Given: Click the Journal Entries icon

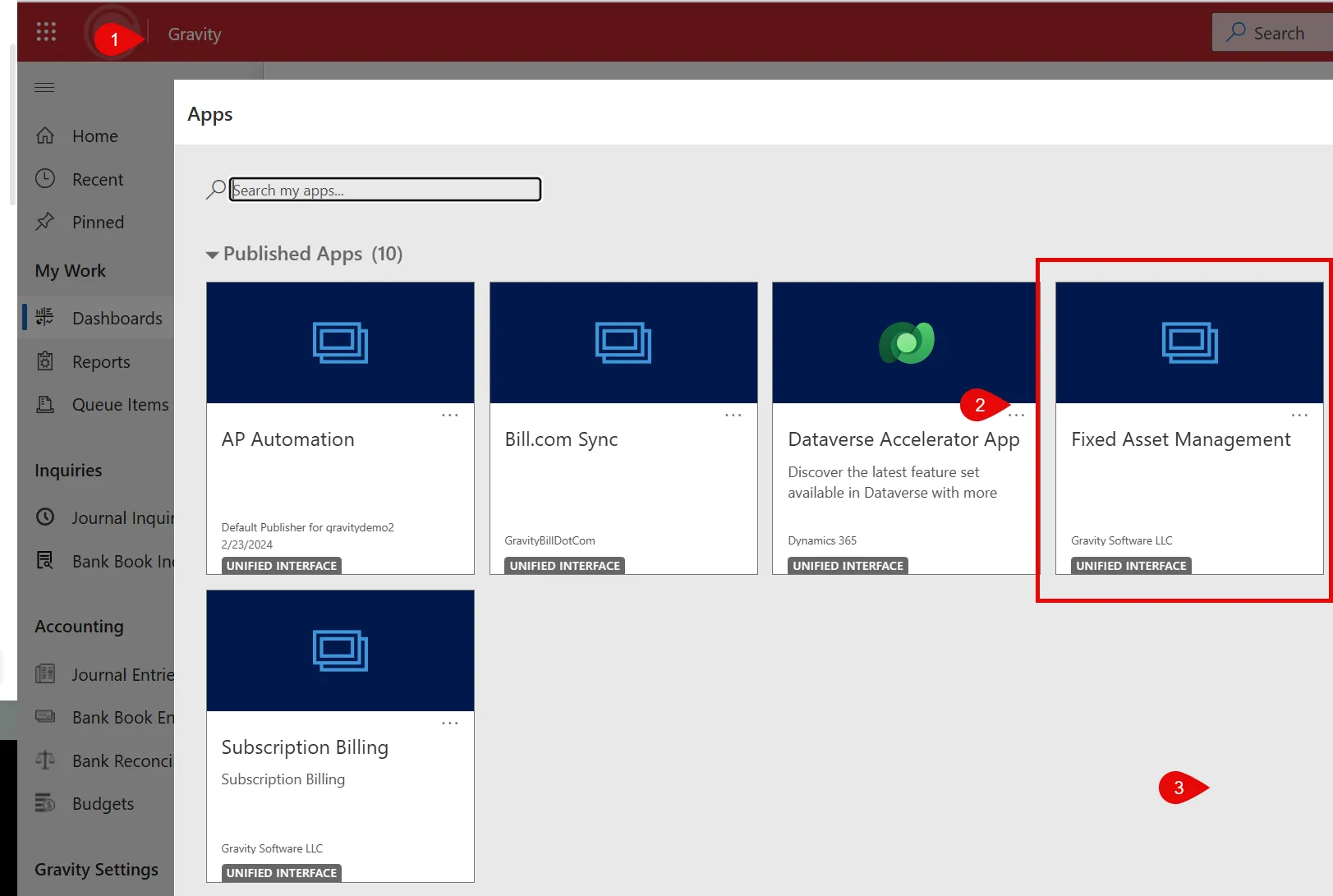Looking at the screenshot, I should click(45, 673).
